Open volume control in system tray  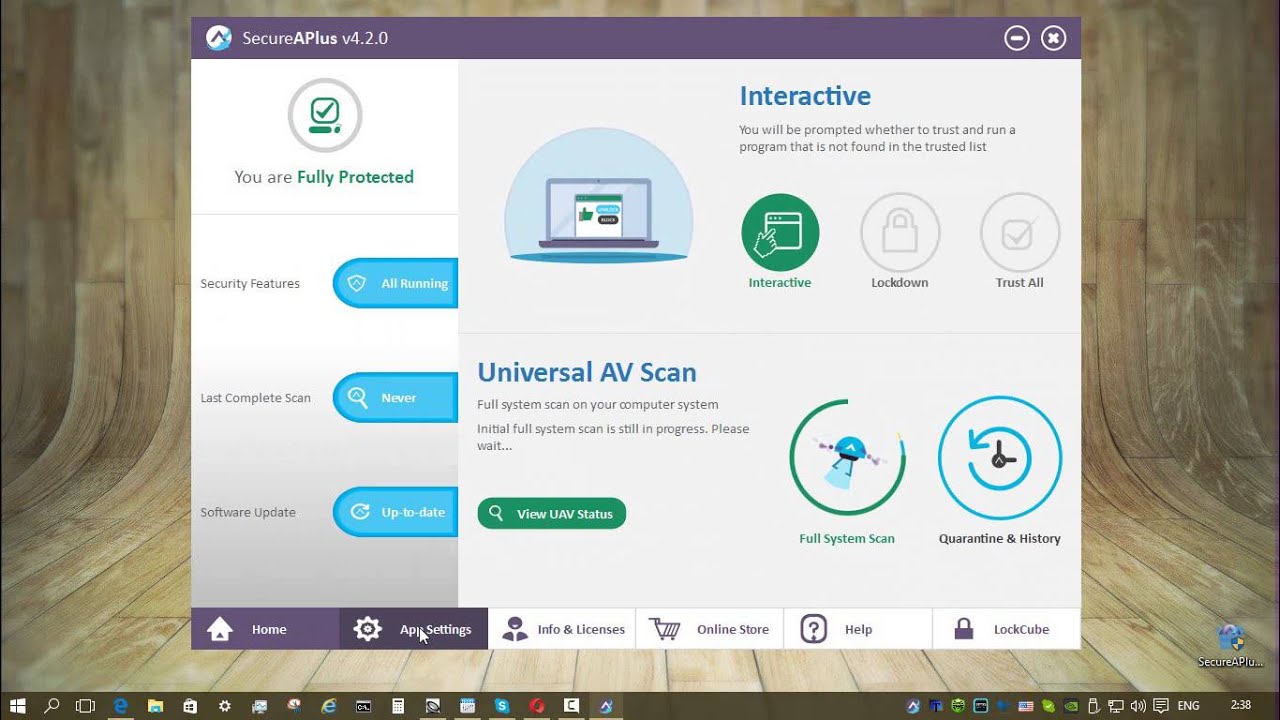pos(1138,705)
